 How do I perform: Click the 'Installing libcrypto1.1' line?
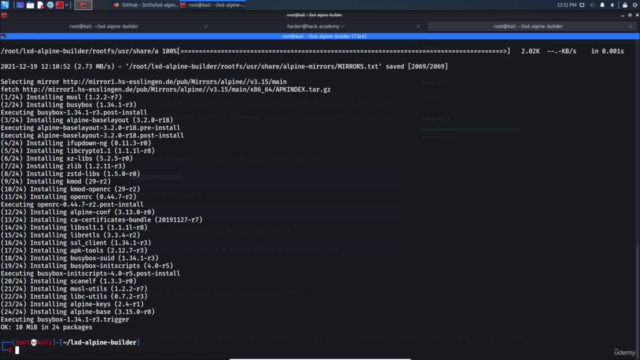(78, 151)
